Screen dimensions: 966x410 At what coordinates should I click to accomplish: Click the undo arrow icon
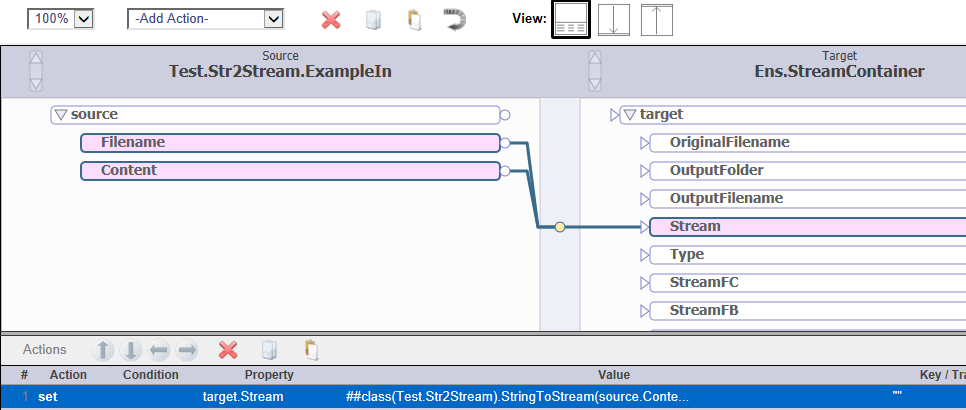click(455, 19)
